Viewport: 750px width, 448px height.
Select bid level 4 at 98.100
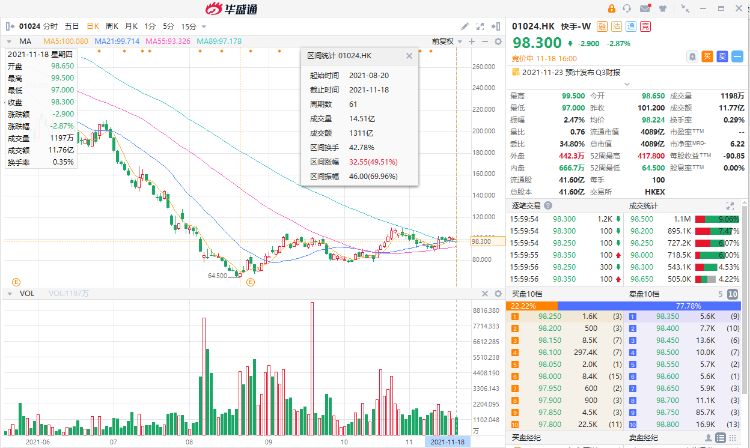pyautogui.click(x=565, y=352)
